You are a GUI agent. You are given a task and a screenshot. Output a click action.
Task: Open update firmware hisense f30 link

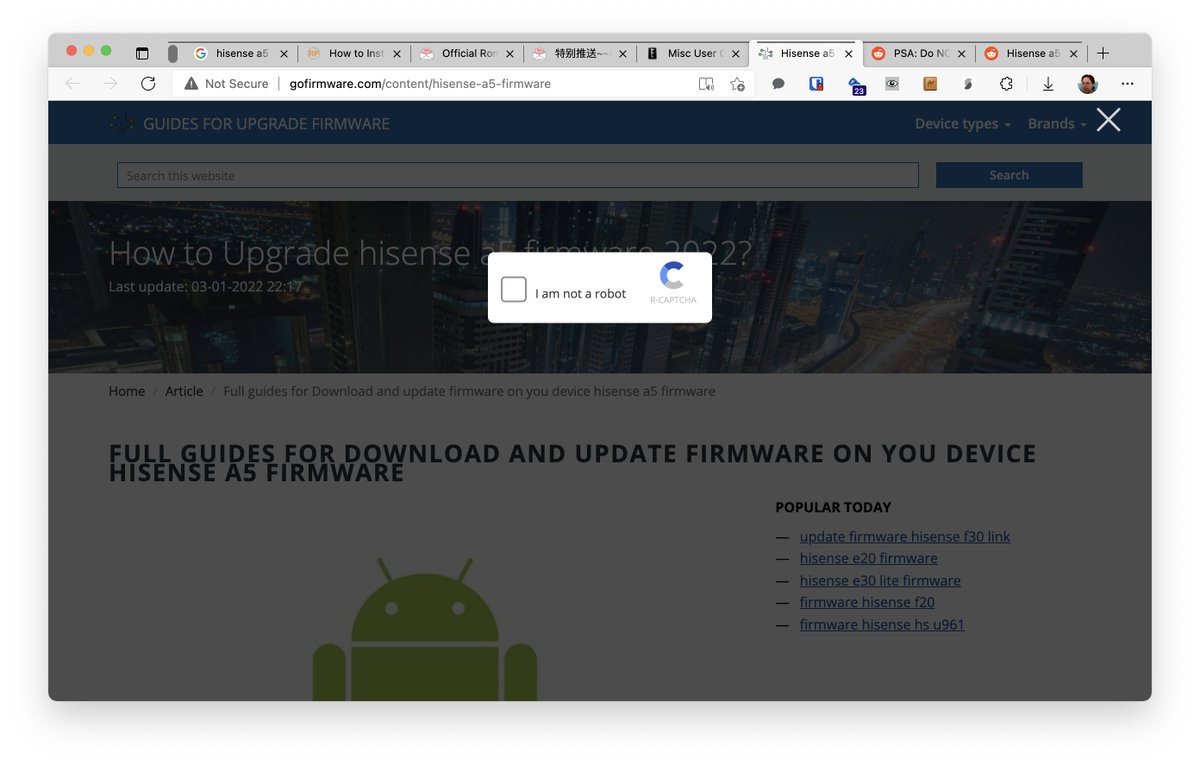tap(905, 537)
